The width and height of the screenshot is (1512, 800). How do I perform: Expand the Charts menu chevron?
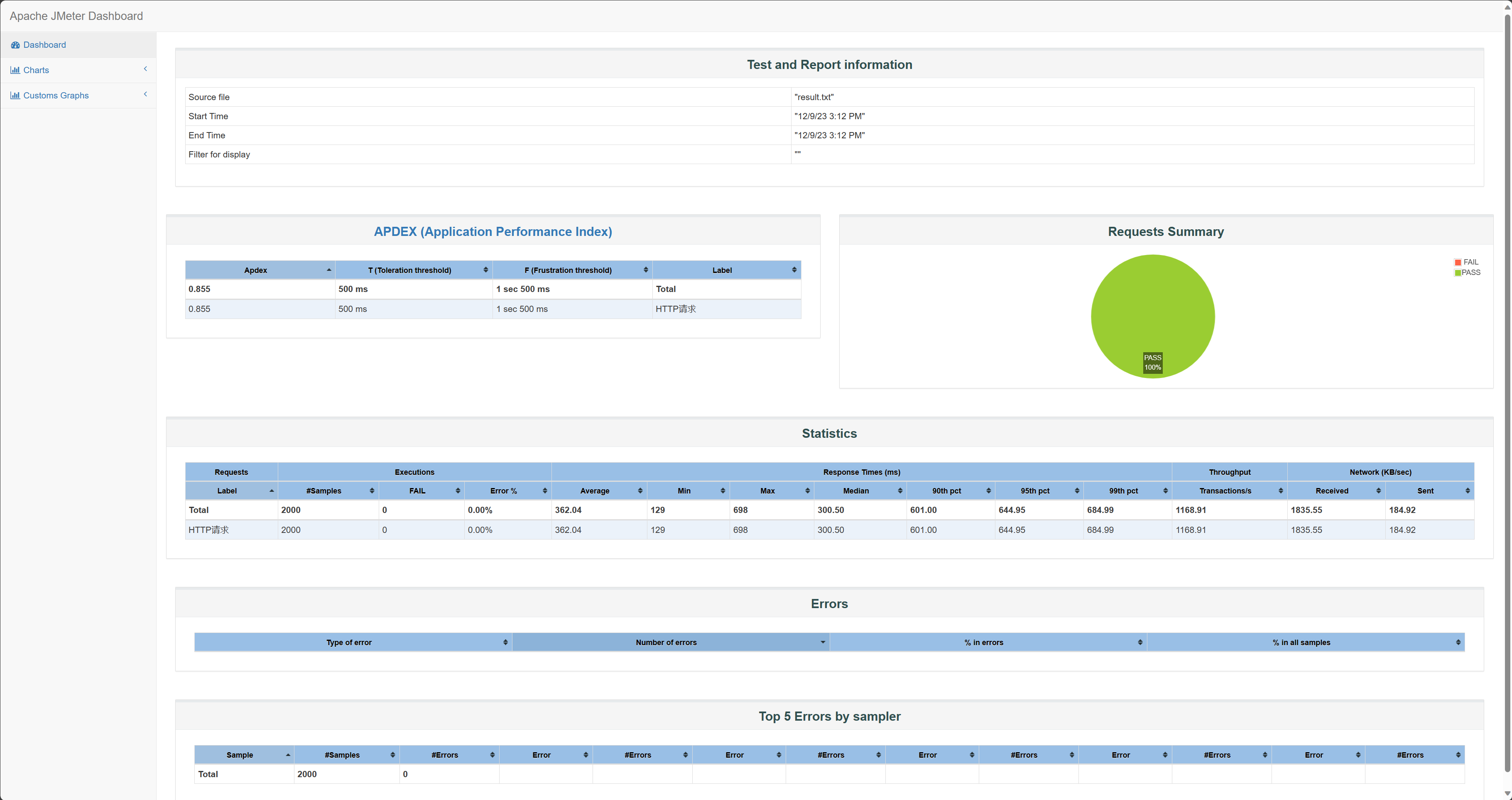(146, 69)
